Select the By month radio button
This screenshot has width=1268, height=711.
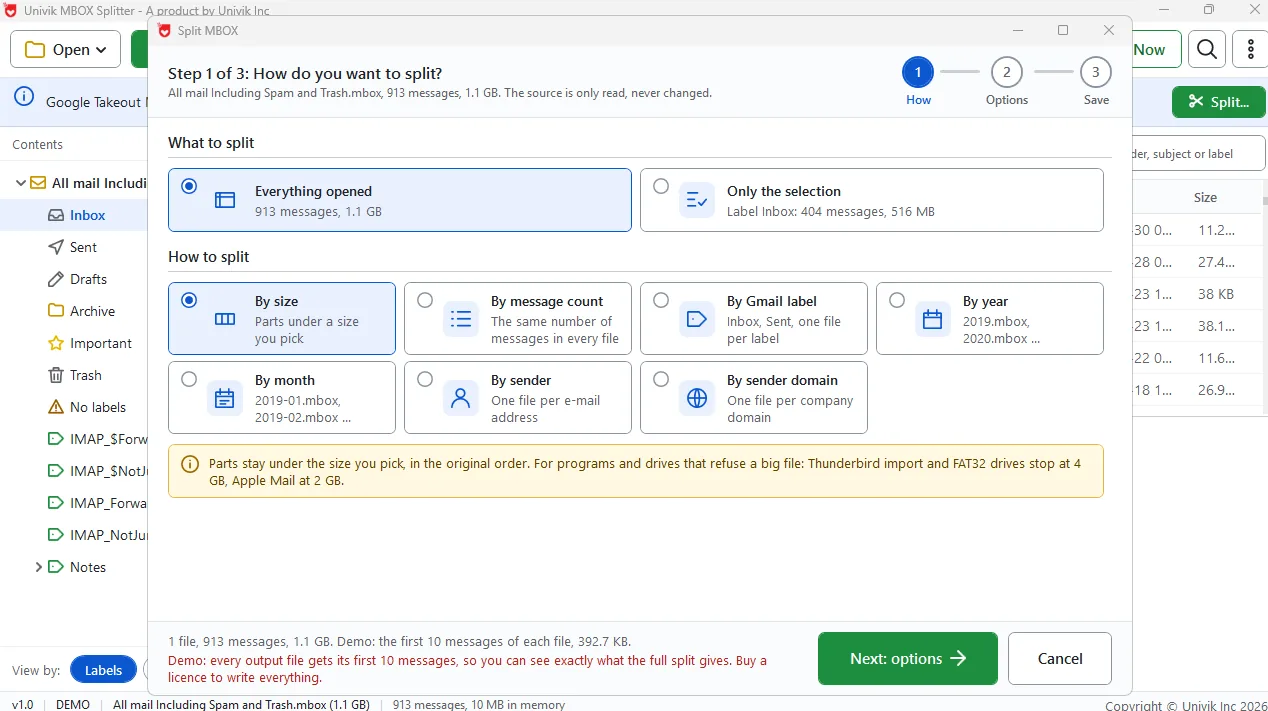coord(189,379)
